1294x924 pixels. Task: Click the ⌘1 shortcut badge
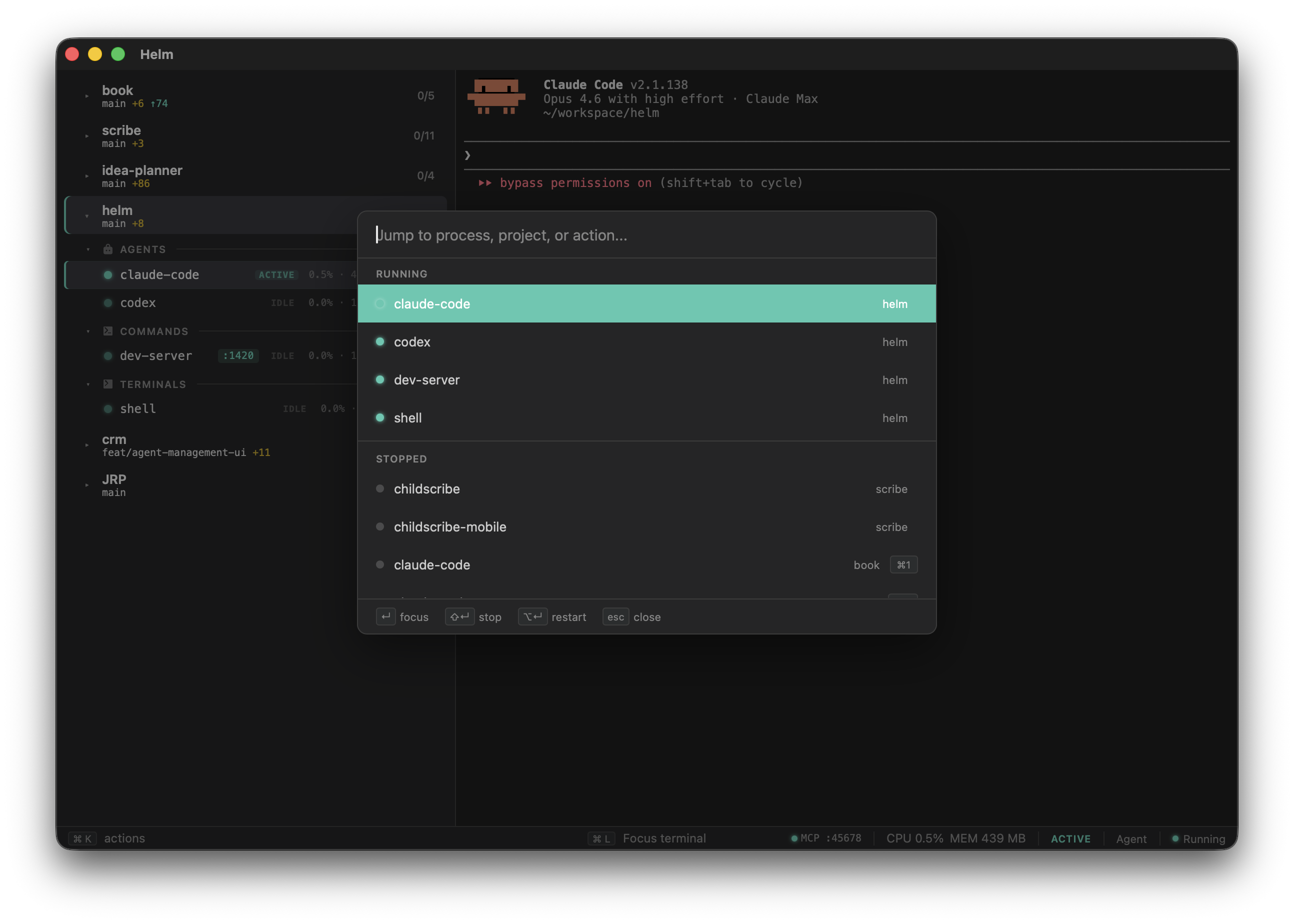[903, 565]
